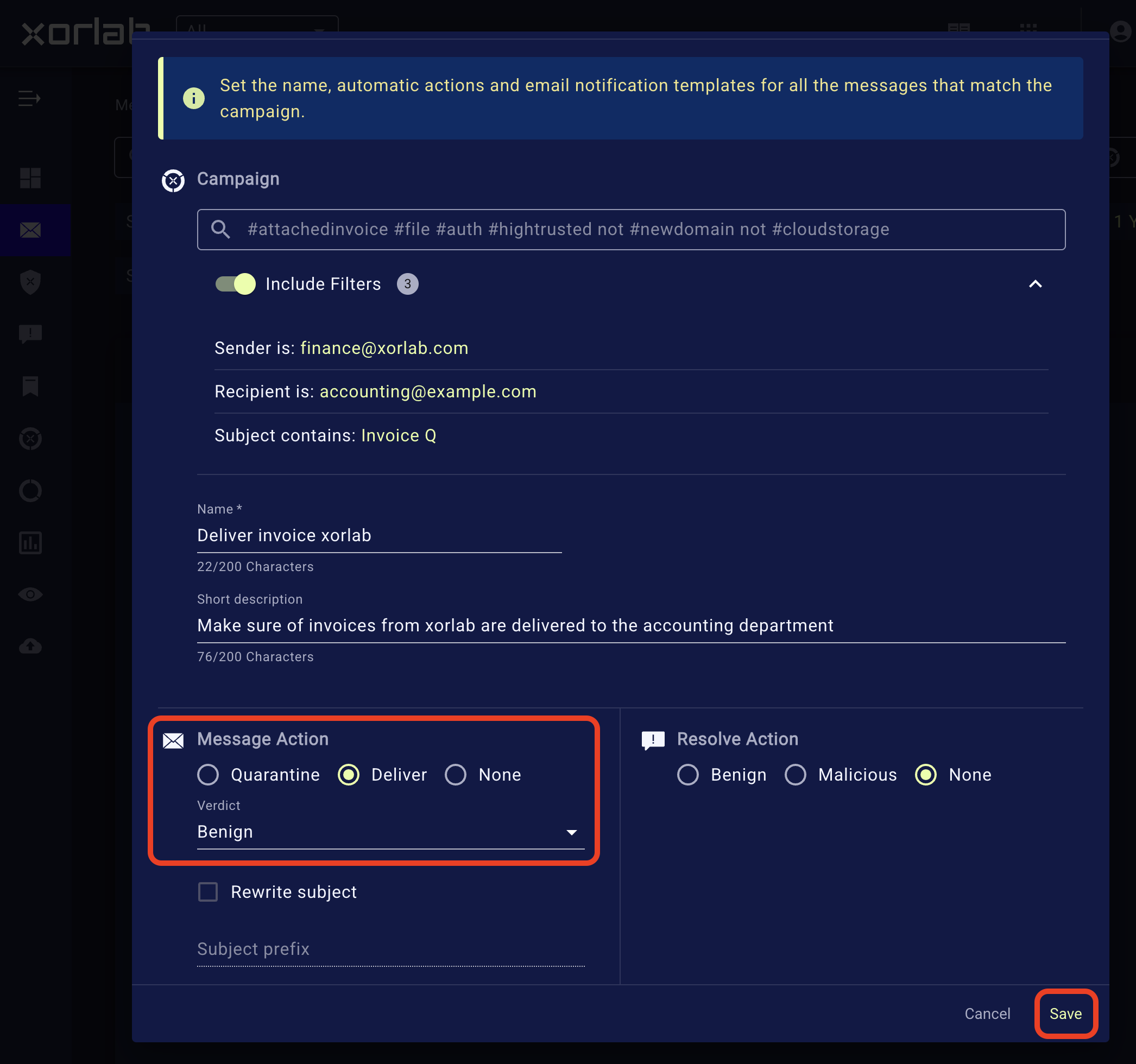
Task: Click the Include Filters label
Action: click(x=324, y=284)
